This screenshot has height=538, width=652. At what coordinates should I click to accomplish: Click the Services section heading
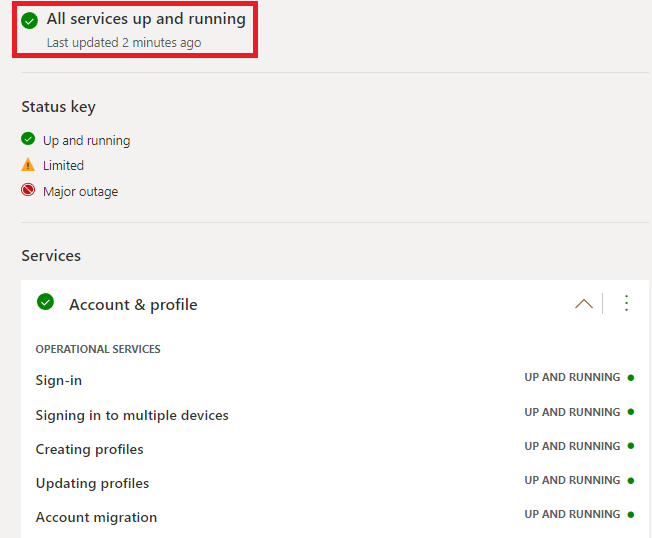point(51,256)
